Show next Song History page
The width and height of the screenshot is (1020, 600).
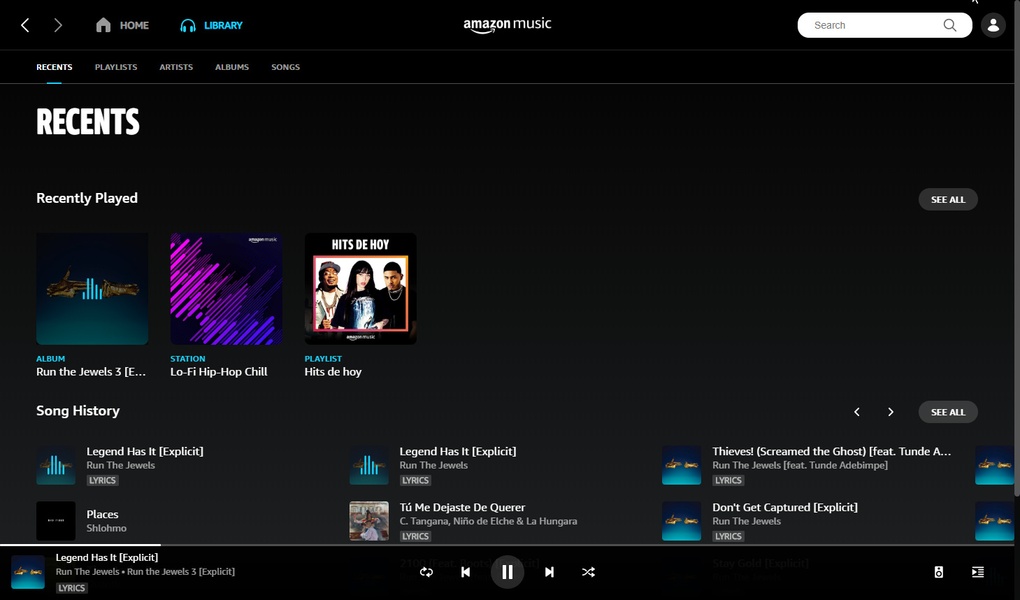(891, 412)
